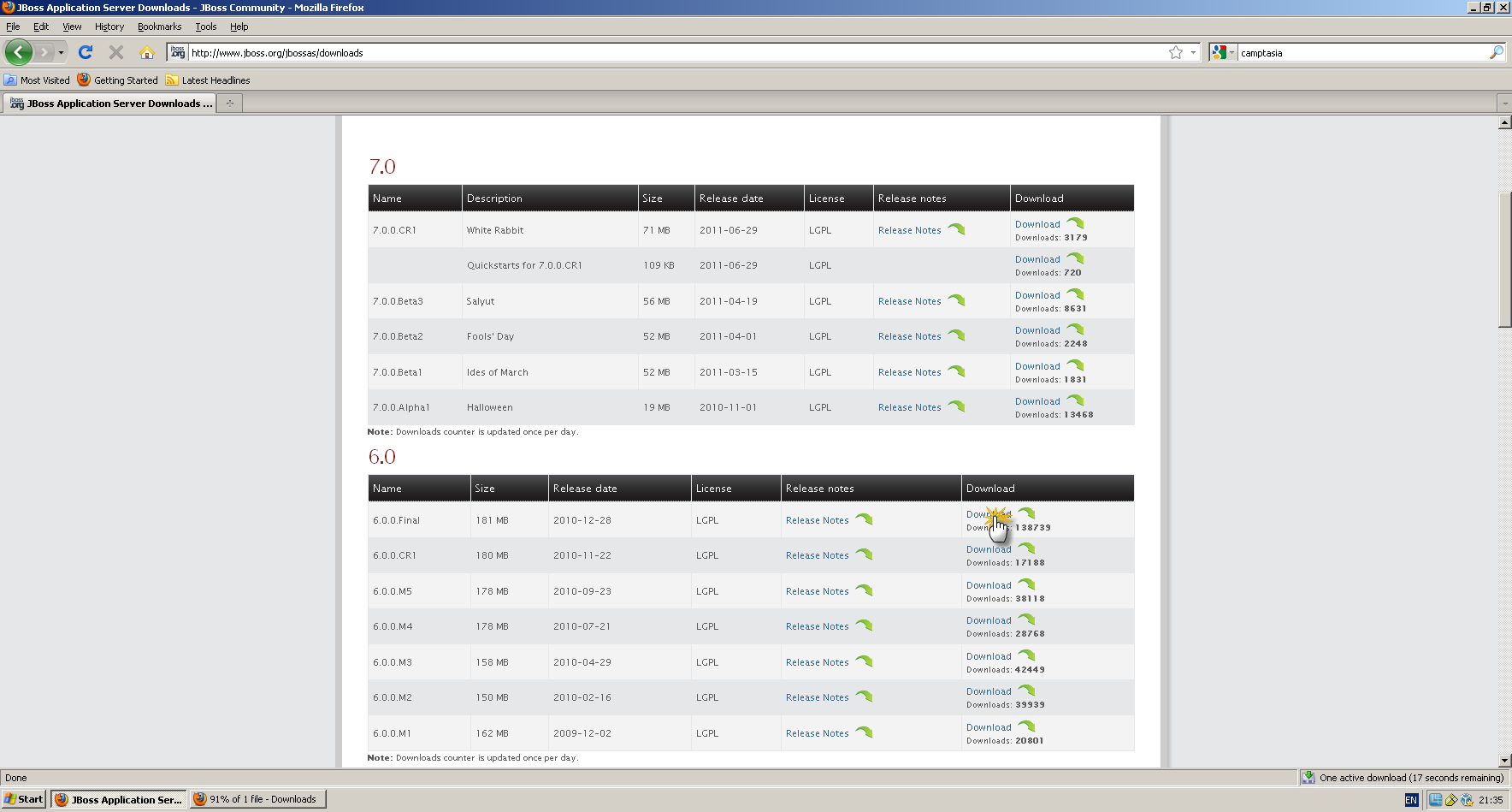Viewport: 1512px width, 812px height.
Task: Open Release Notes for 6.0.0.Final
Action: [817, 519]
